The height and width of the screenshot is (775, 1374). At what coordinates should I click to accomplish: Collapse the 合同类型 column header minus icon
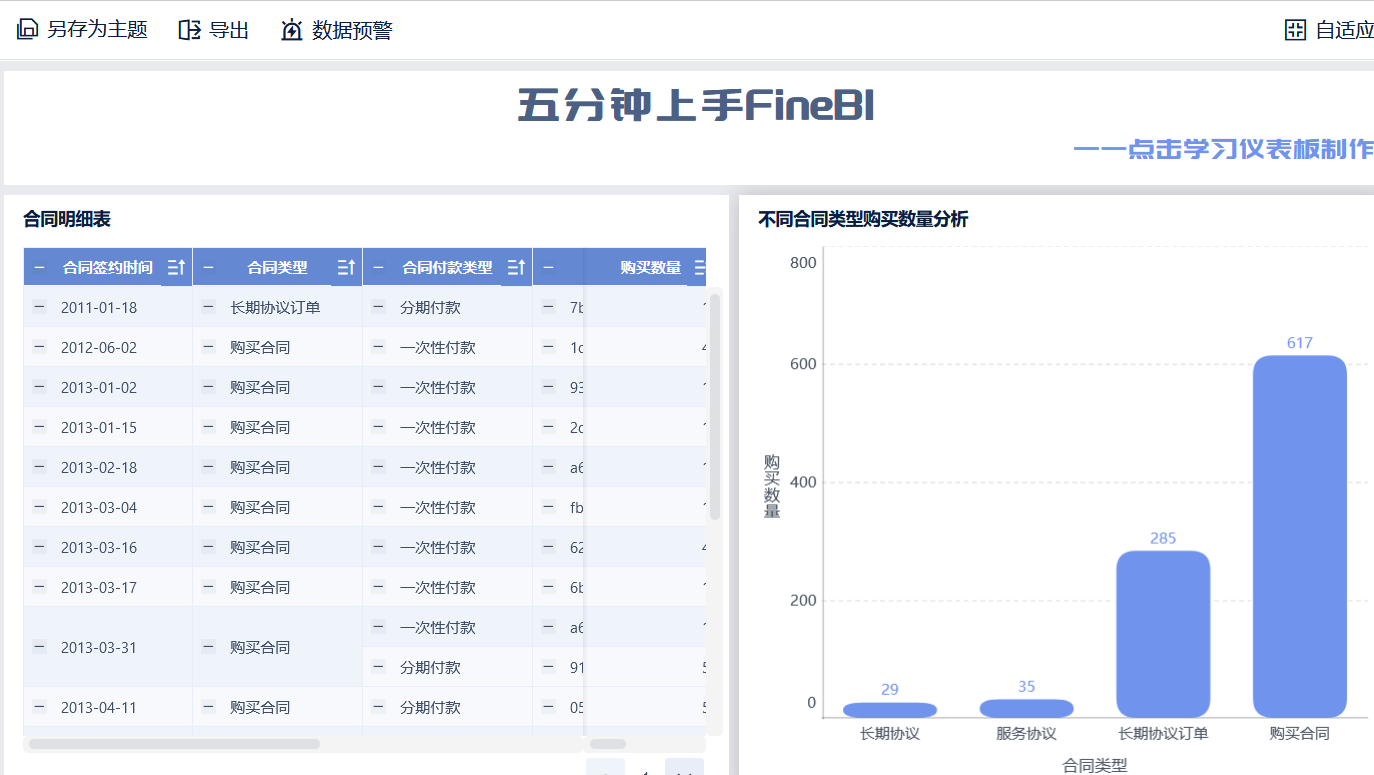point(208,267)
